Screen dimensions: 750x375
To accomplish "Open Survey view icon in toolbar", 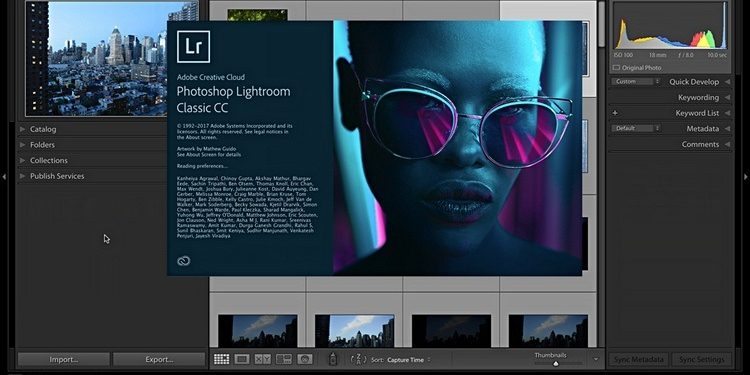I will point(284,359).
